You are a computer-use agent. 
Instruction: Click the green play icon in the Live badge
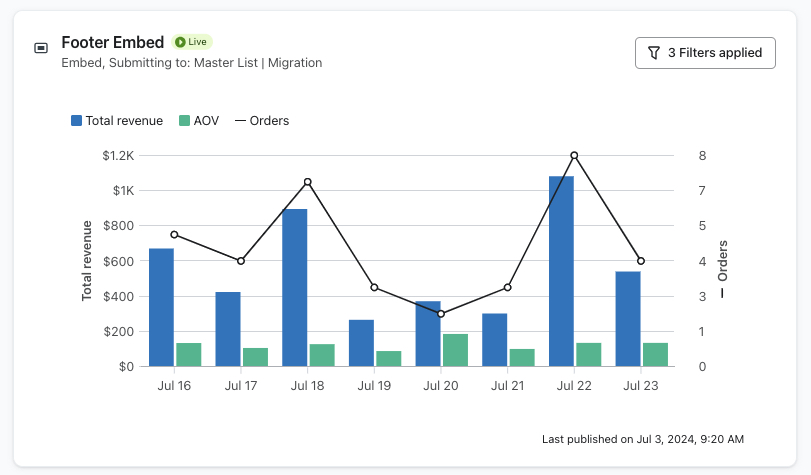(x=180, y=42)
